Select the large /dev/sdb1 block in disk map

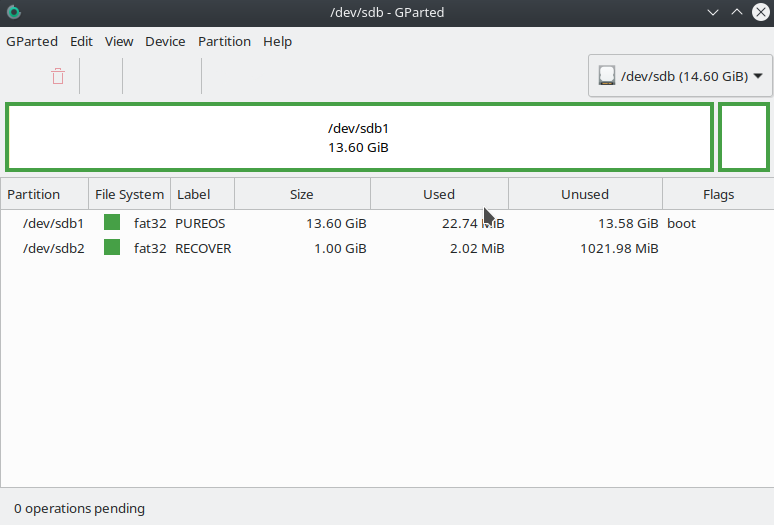pos(358,137)
